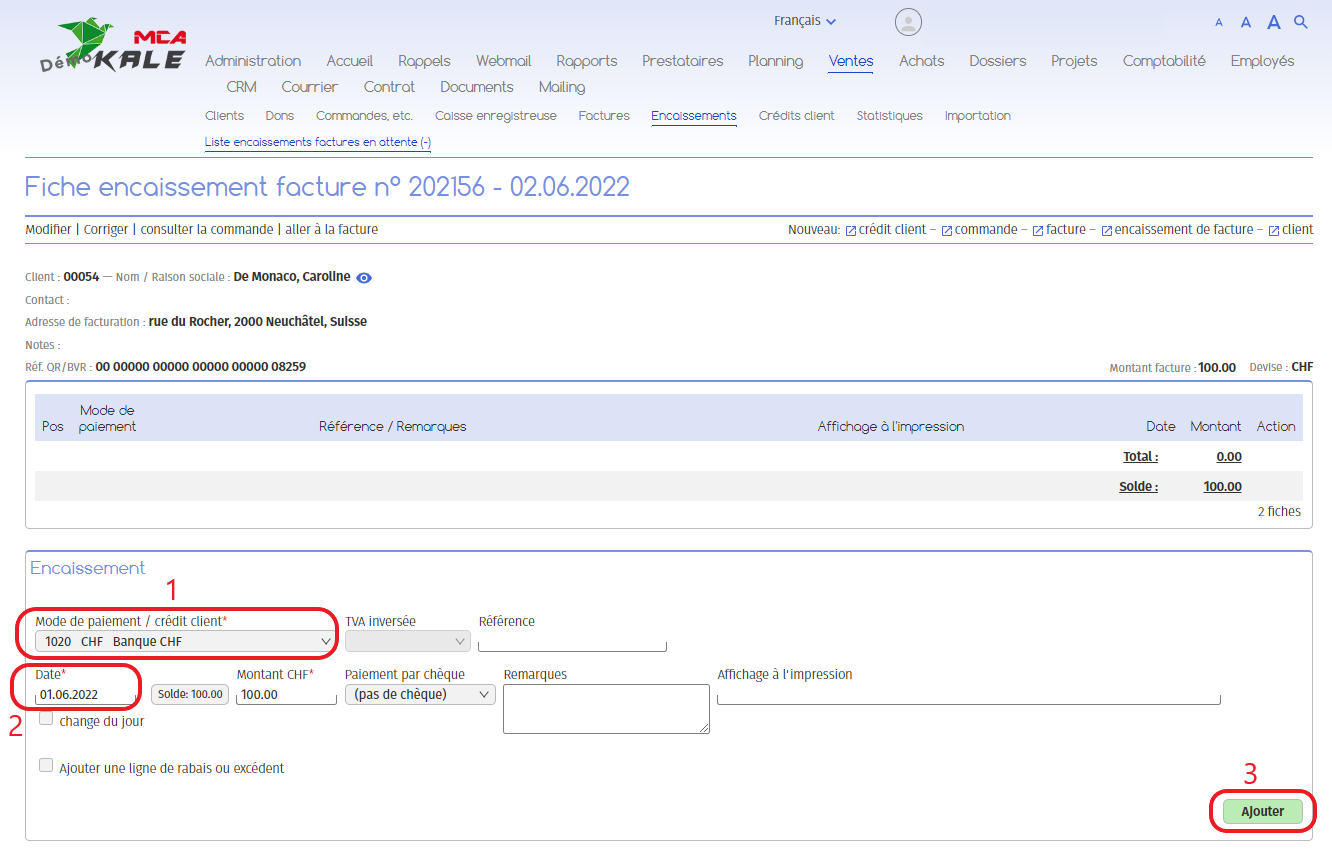Click the Référence input field
The height and width of the screenshot is (854, 1332).
click(x=573, y=642)
